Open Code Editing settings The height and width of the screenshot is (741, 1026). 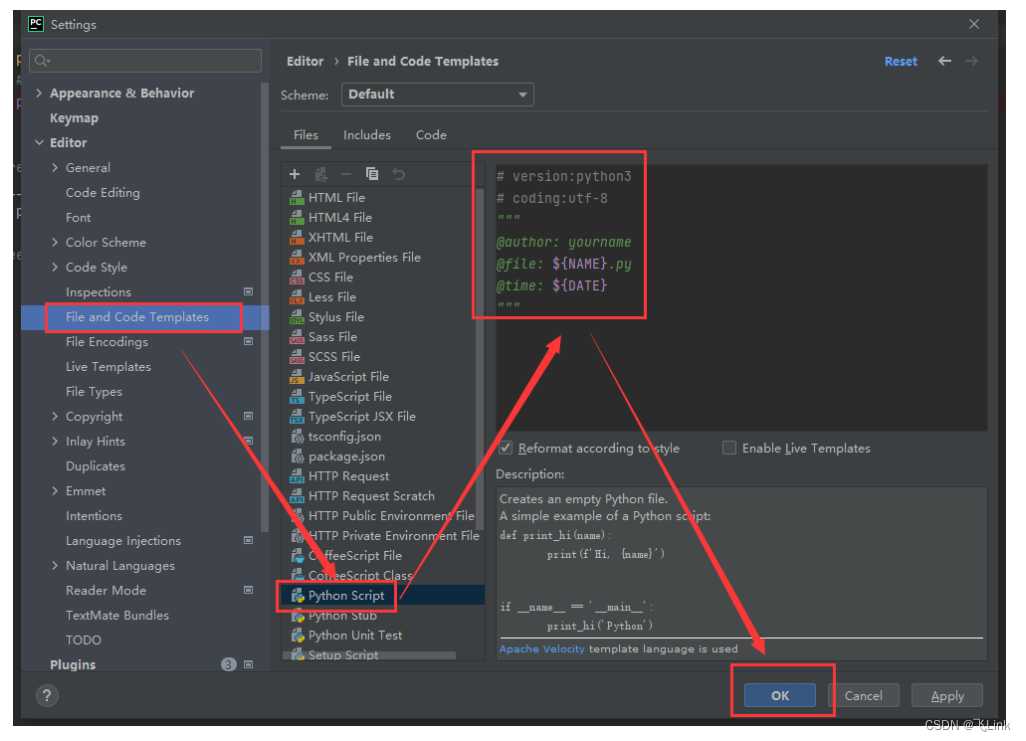(x=103, y=192)
